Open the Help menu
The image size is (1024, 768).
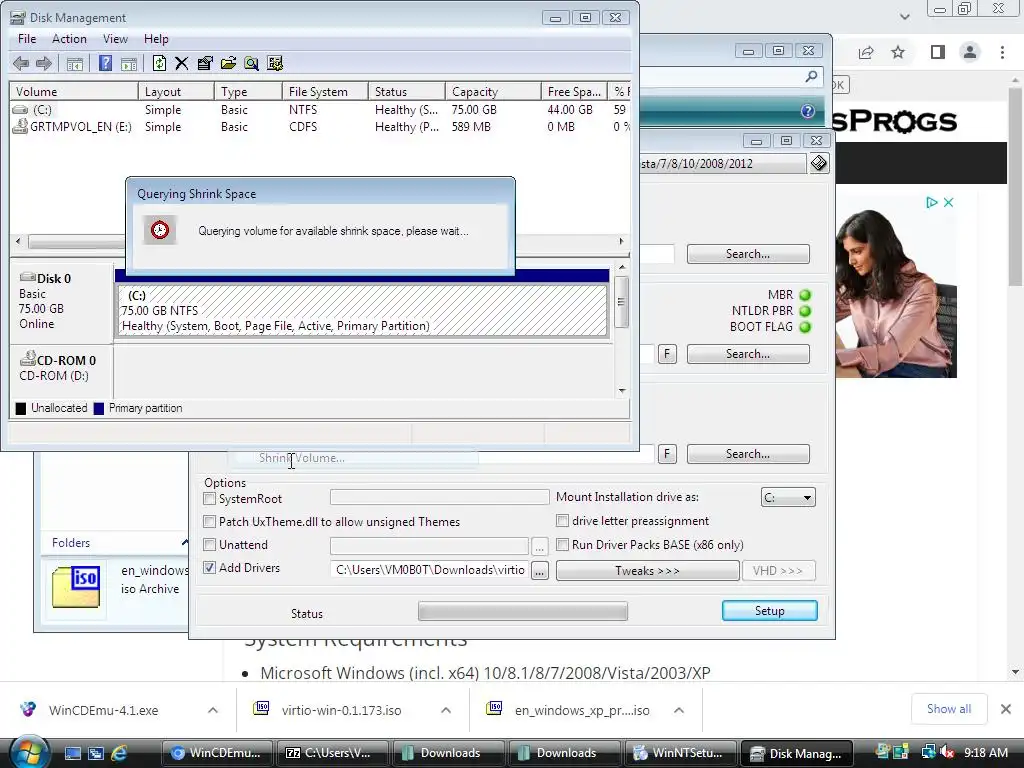click(x=156, y=39)
